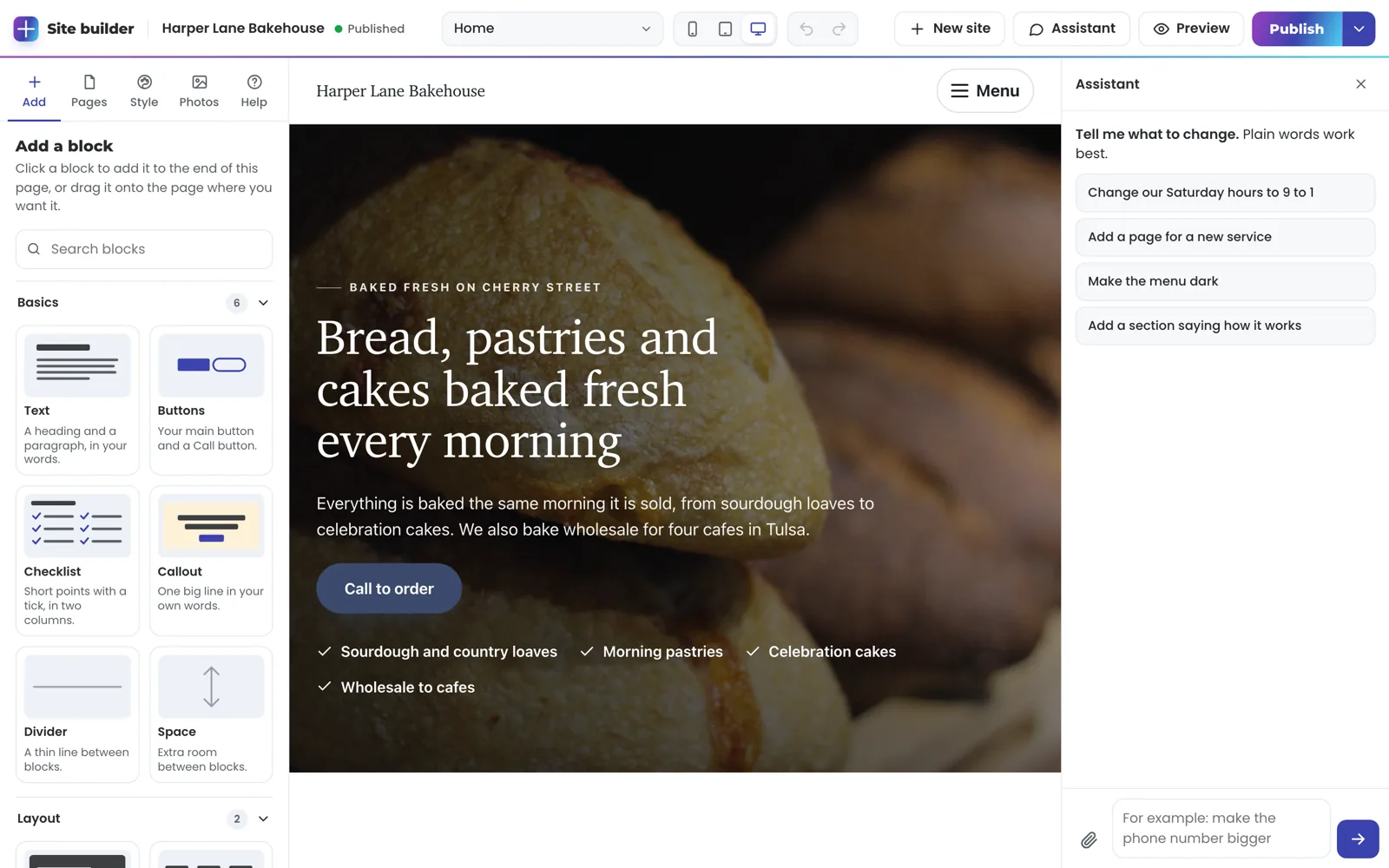Send the assistant message

click(x=1358, y=838)
